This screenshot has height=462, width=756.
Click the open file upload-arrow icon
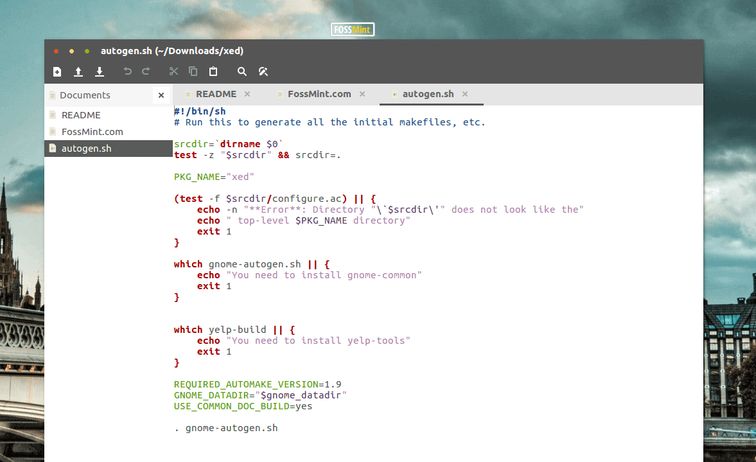click(x=78, y=72)
